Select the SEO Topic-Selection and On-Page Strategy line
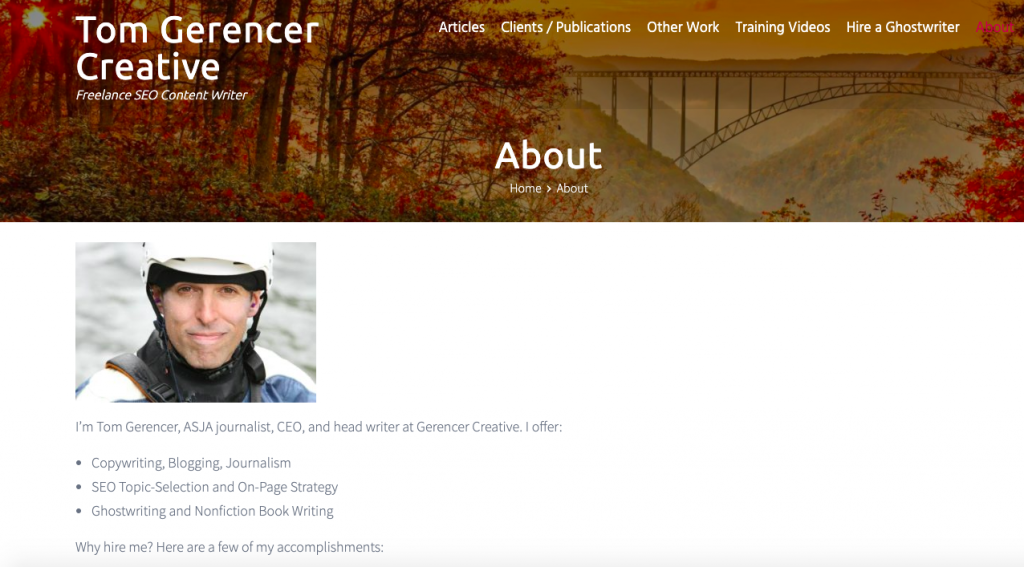The width and height of the screenshot is (1024, 567). [214, 487]
